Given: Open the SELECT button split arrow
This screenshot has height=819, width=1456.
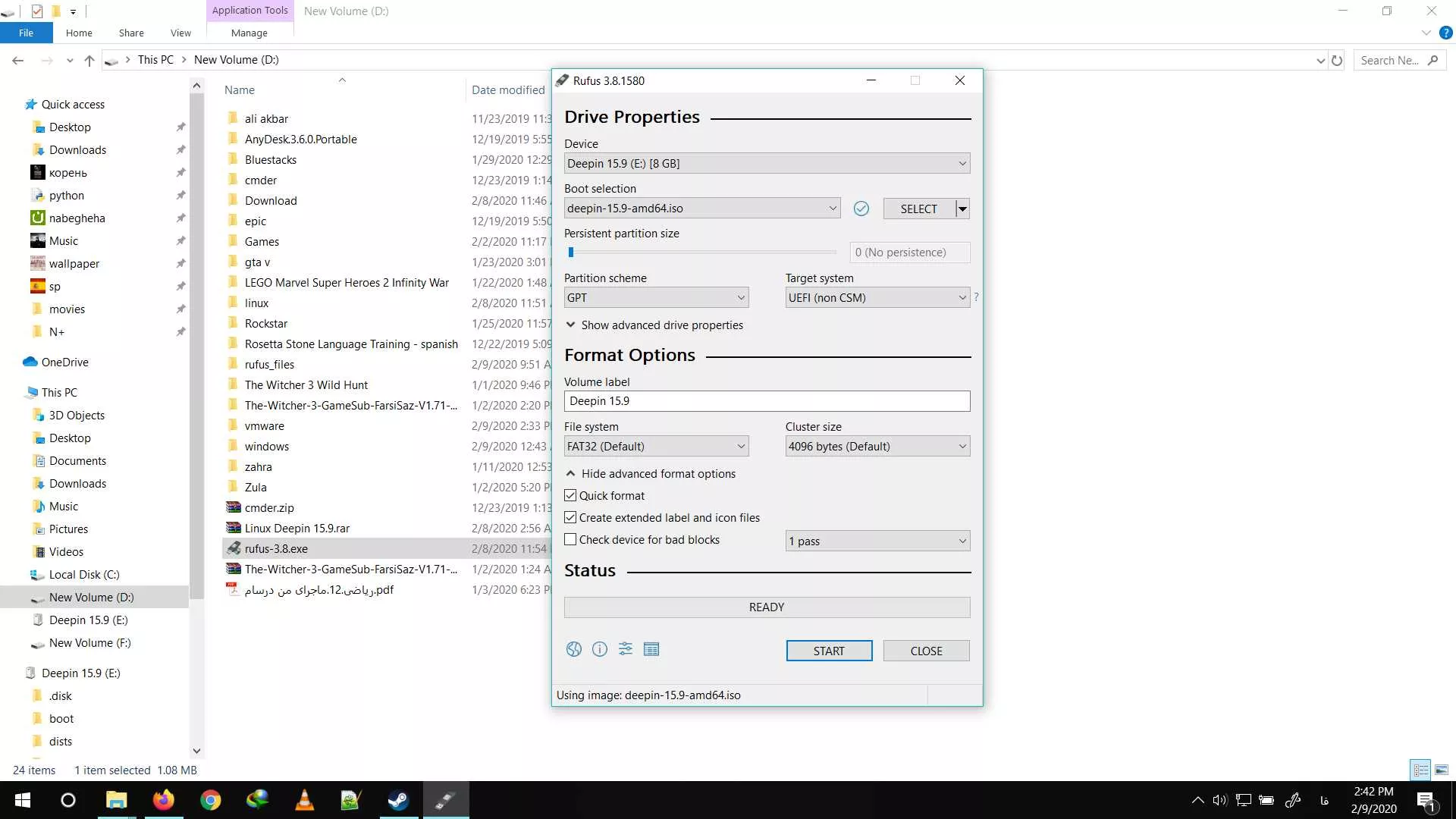Looking at the screenshot, I should click(962, 209).
